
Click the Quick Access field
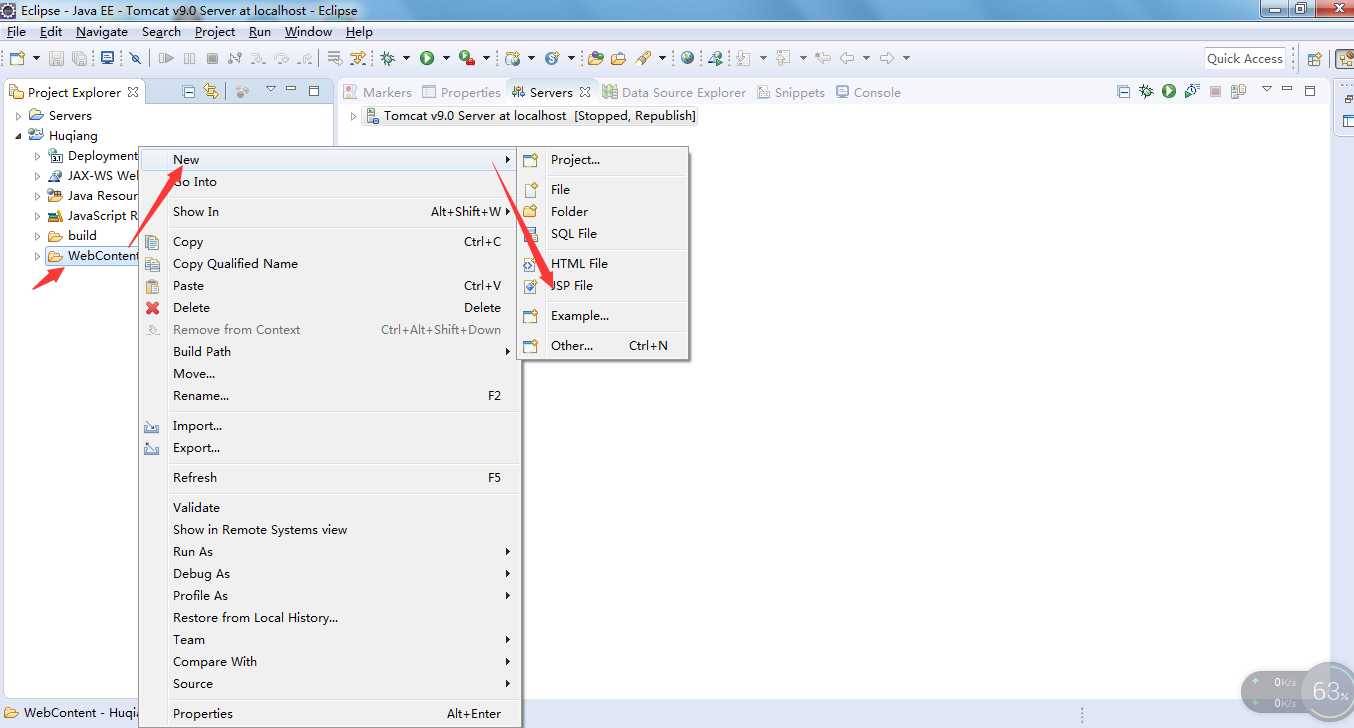[1245, 58]
